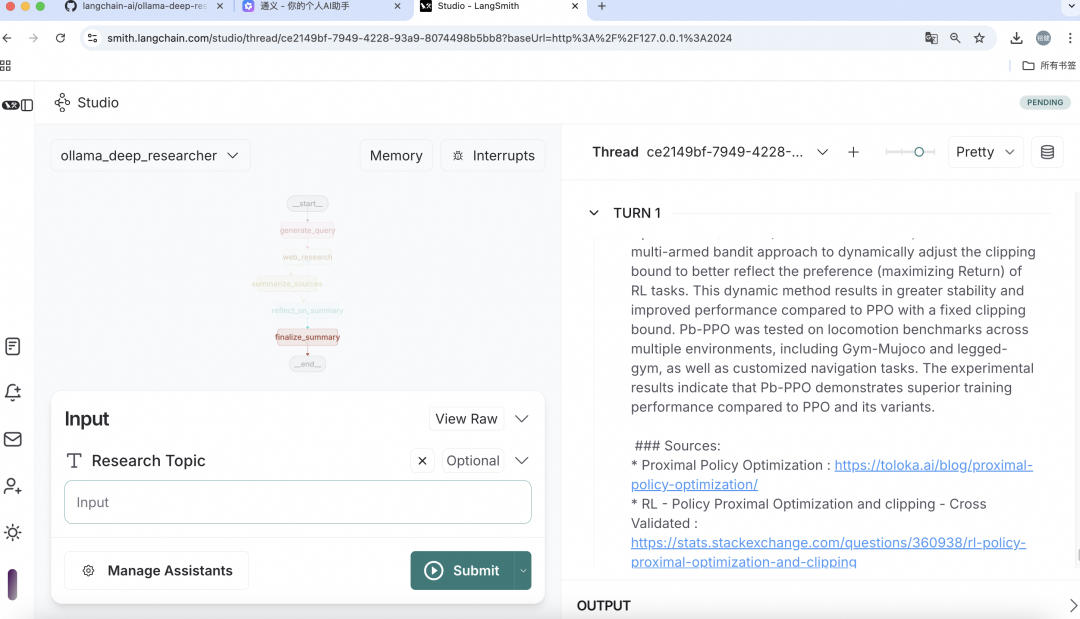
Task: Reload the current page
Action: 61,38
